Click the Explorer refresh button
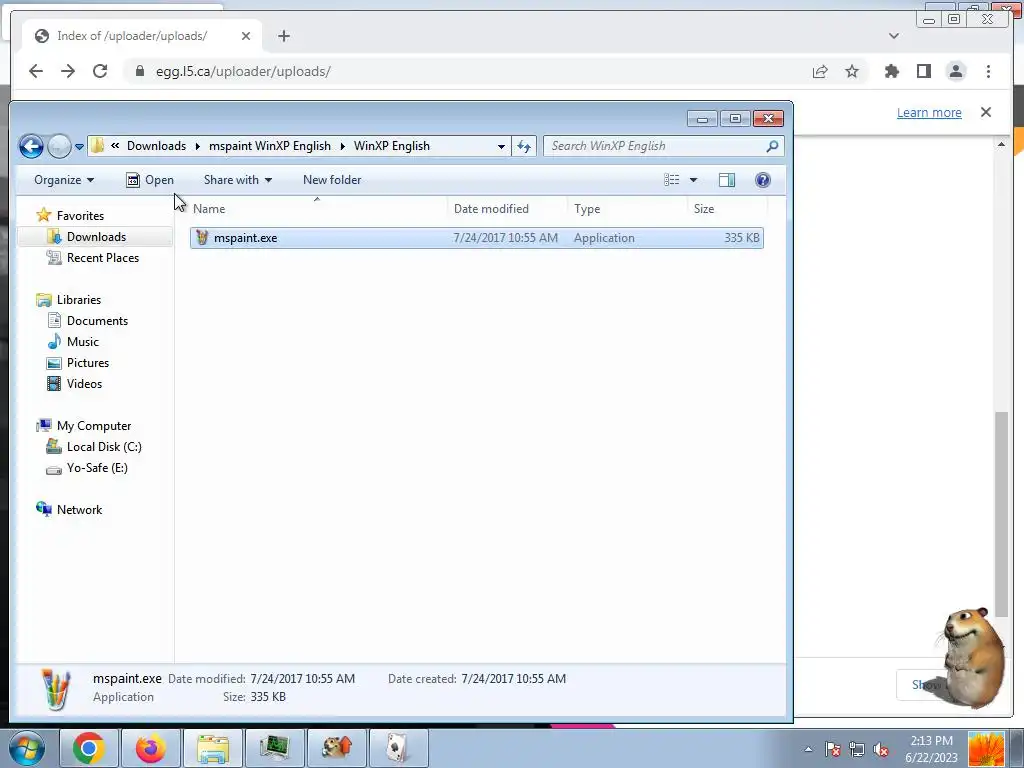 524,146
